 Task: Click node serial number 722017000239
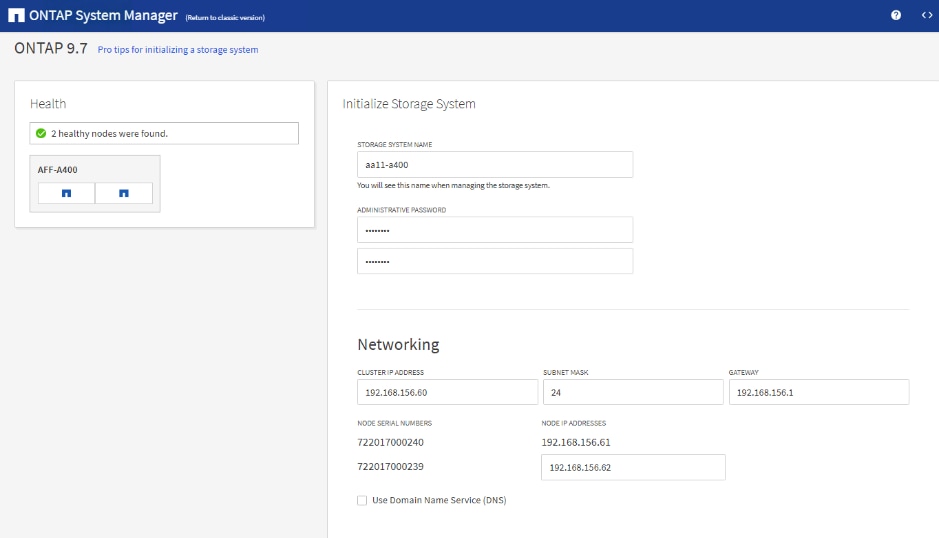coord(390,466)
